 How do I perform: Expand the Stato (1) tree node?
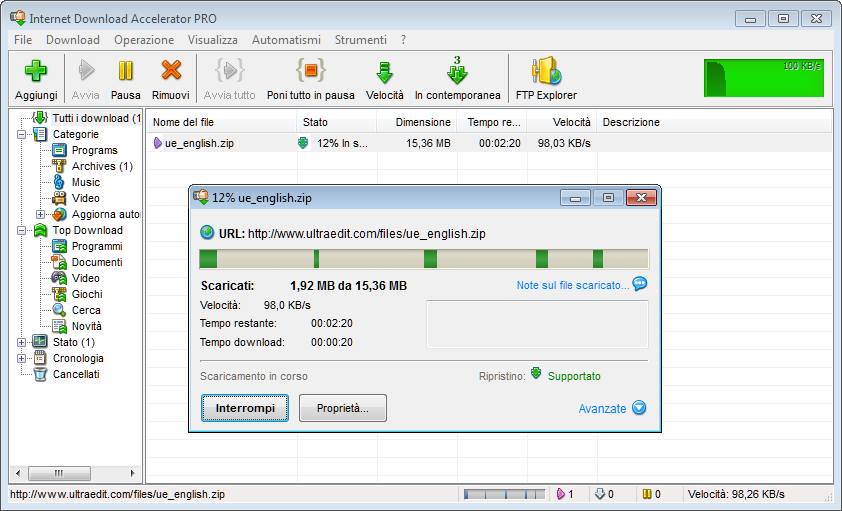[21, 342]
